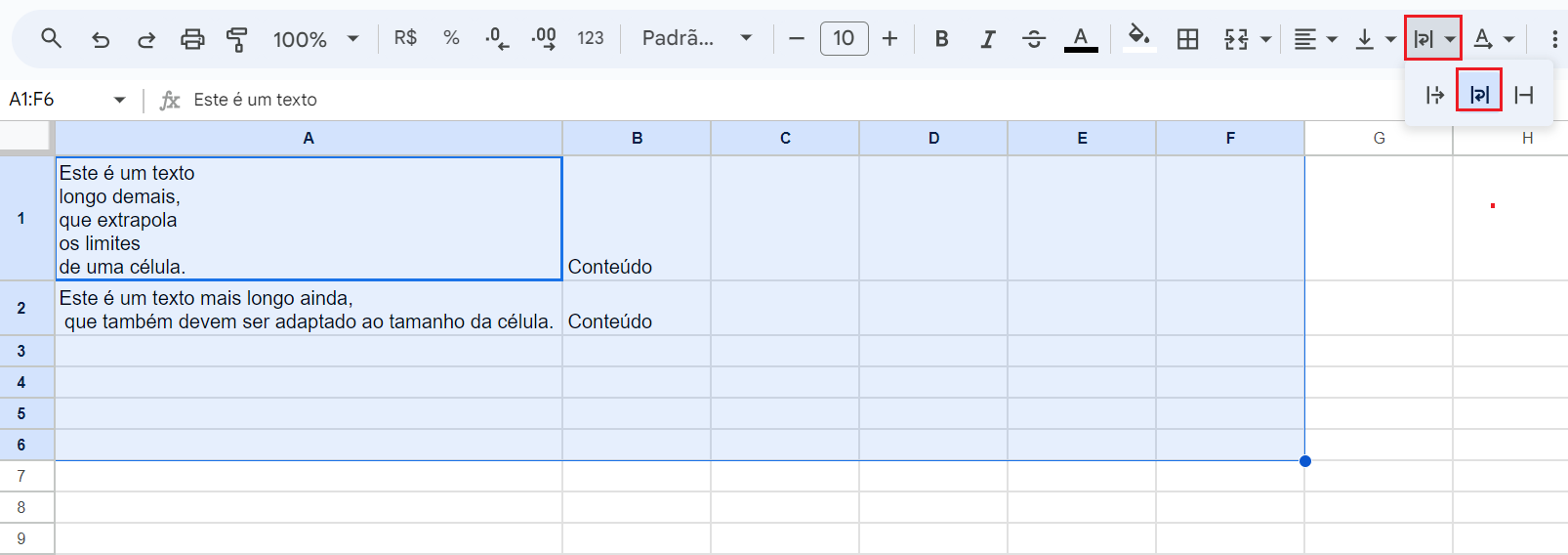Choose the clip text wrapping option

click(x=1523, y=95)
